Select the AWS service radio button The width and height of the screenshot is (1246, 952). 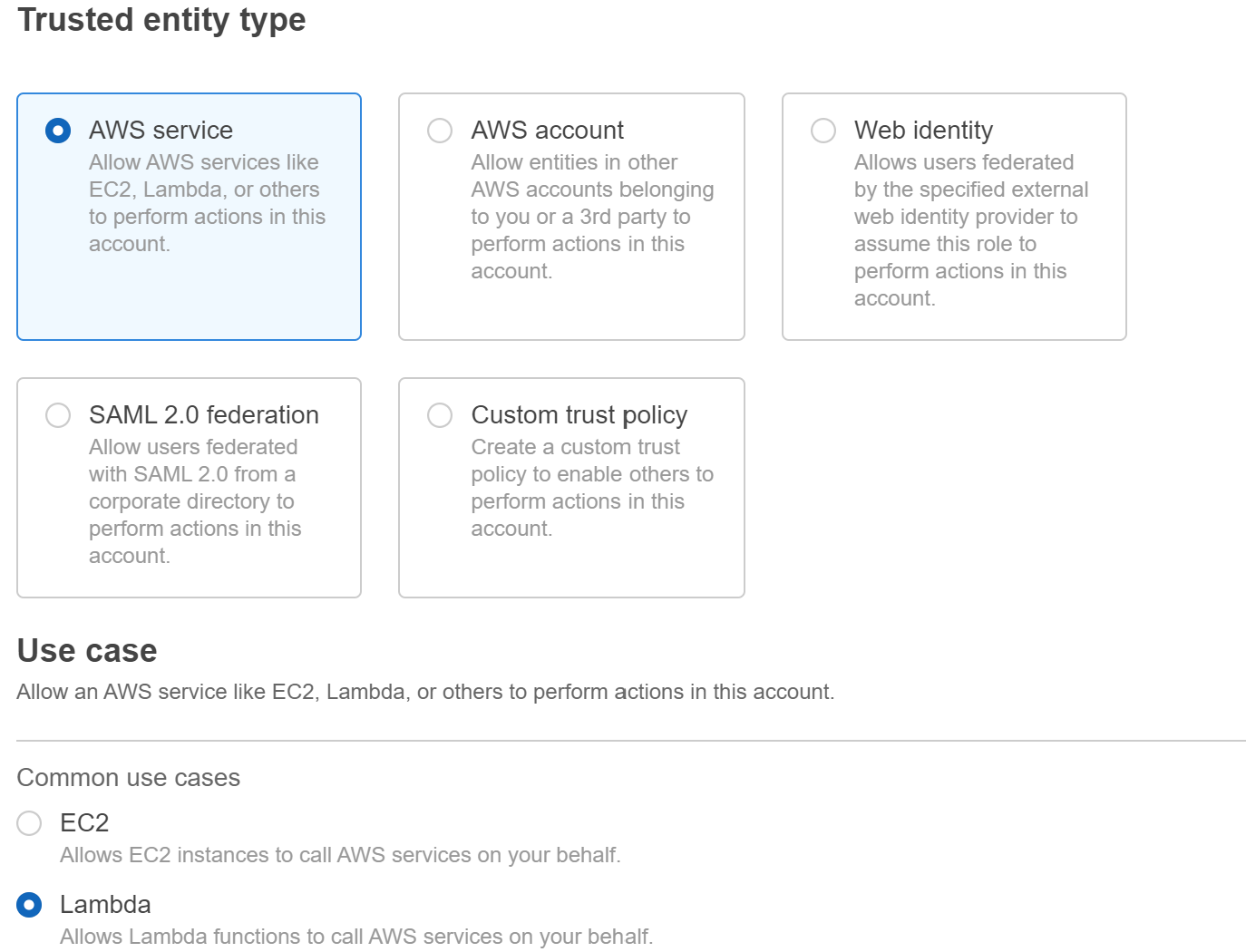click(x=58, y=131)
